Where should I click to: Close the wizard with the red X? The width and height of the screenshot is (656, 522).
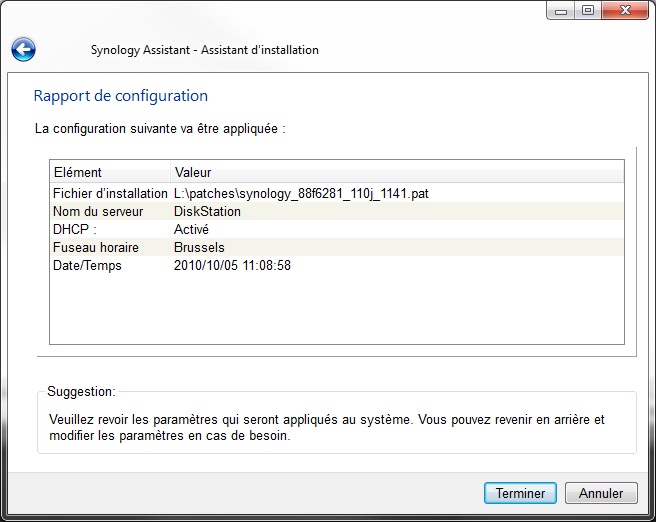point(625,11)
